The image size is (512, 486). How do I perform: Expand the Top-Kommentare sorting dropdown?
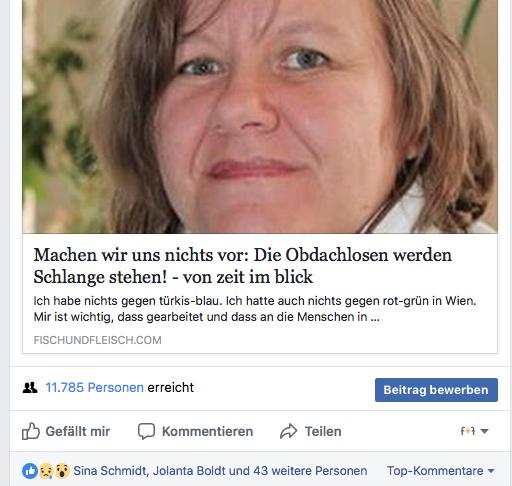pyautogui.click(x=441, y=471)
